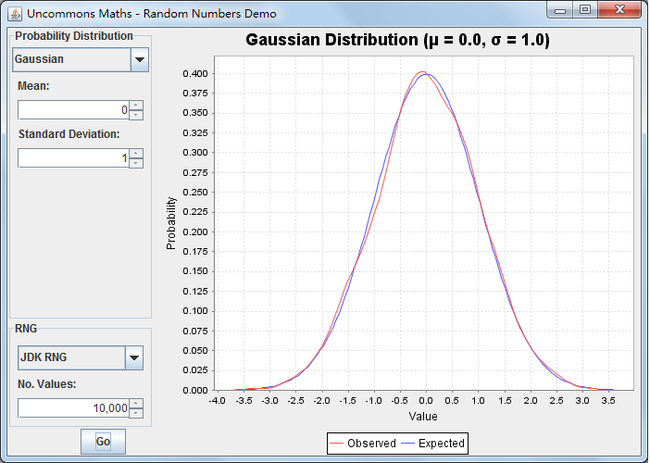Click the 0.0 x-axis tick label
The width and height of the screenshot is (650, 463).
click(x=426, y=401)
